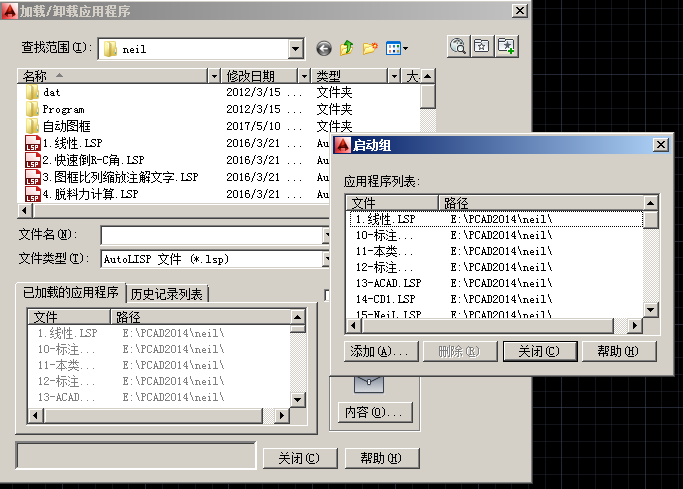The width and height of the screenshot is (683, 489).
Task: Close the 启动组 dialog with X
Action: click(661, 145)
